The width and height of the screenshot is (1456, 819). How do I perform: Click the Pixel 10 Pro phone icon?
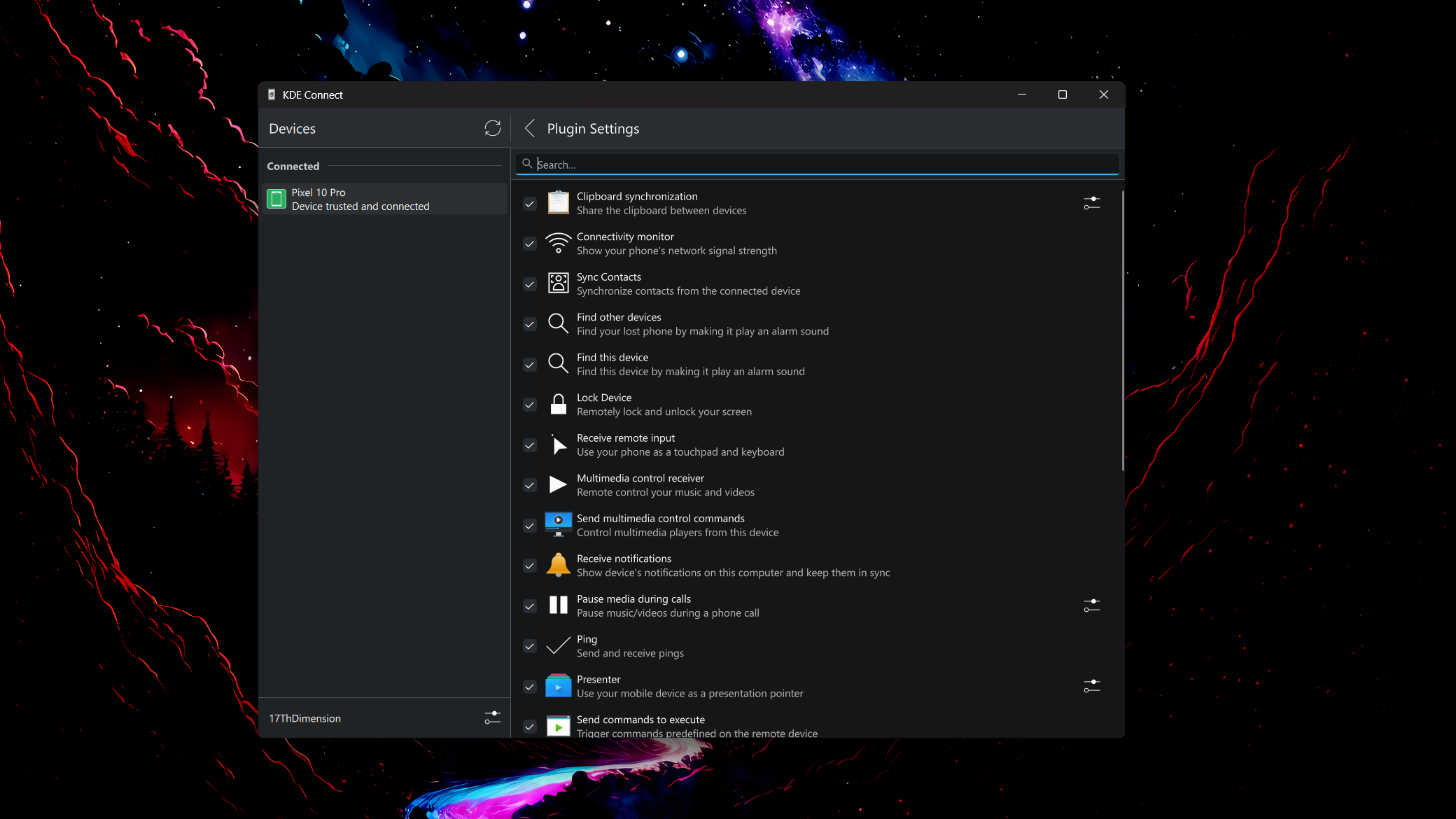(276, 199)
